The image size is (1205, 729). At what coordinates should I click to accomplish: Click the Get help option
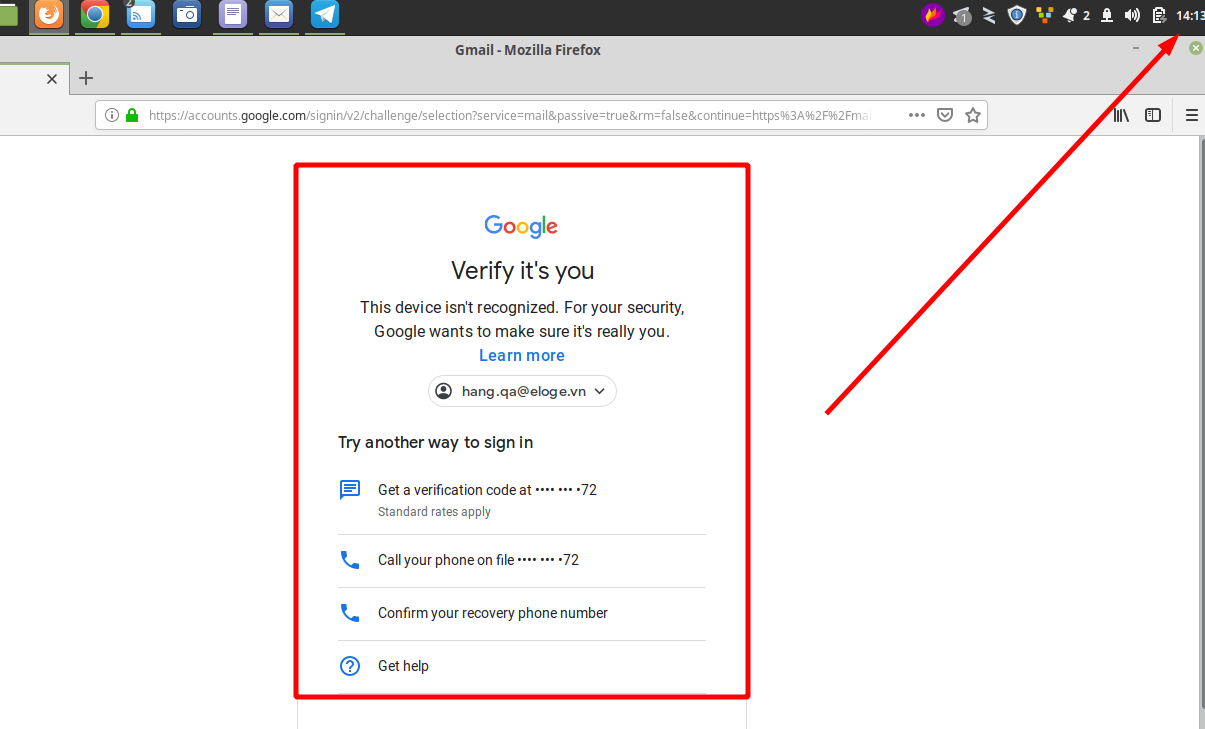[x=522, y=666]
